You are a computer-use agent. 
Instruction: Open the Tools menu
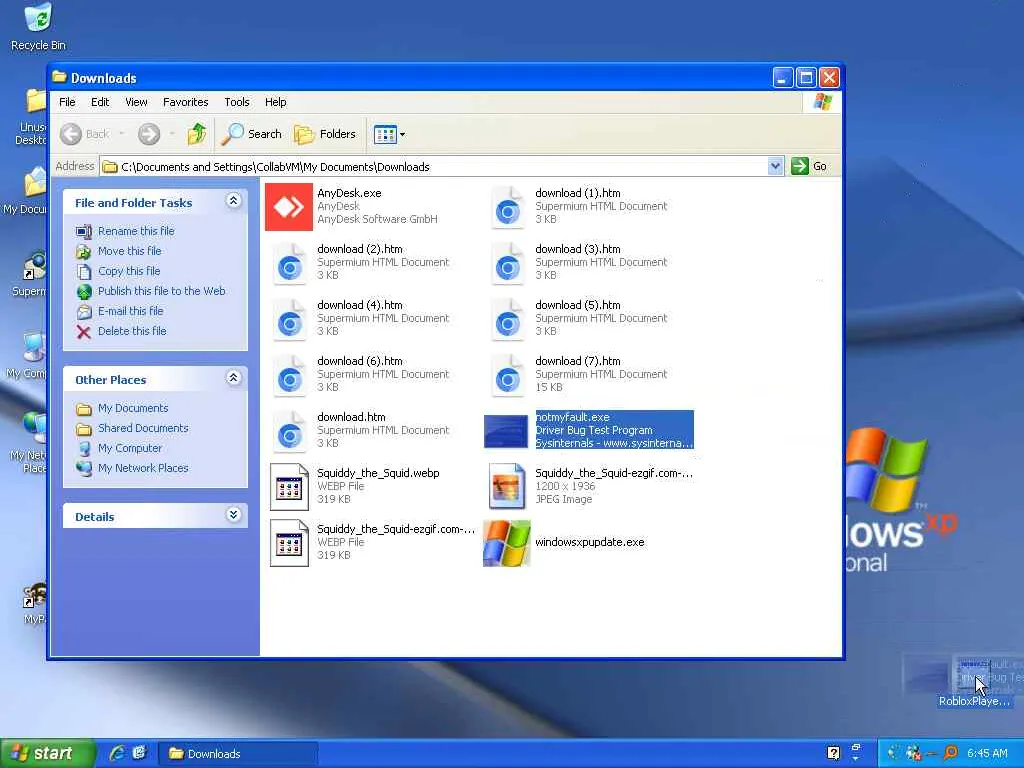pos(237,102)
